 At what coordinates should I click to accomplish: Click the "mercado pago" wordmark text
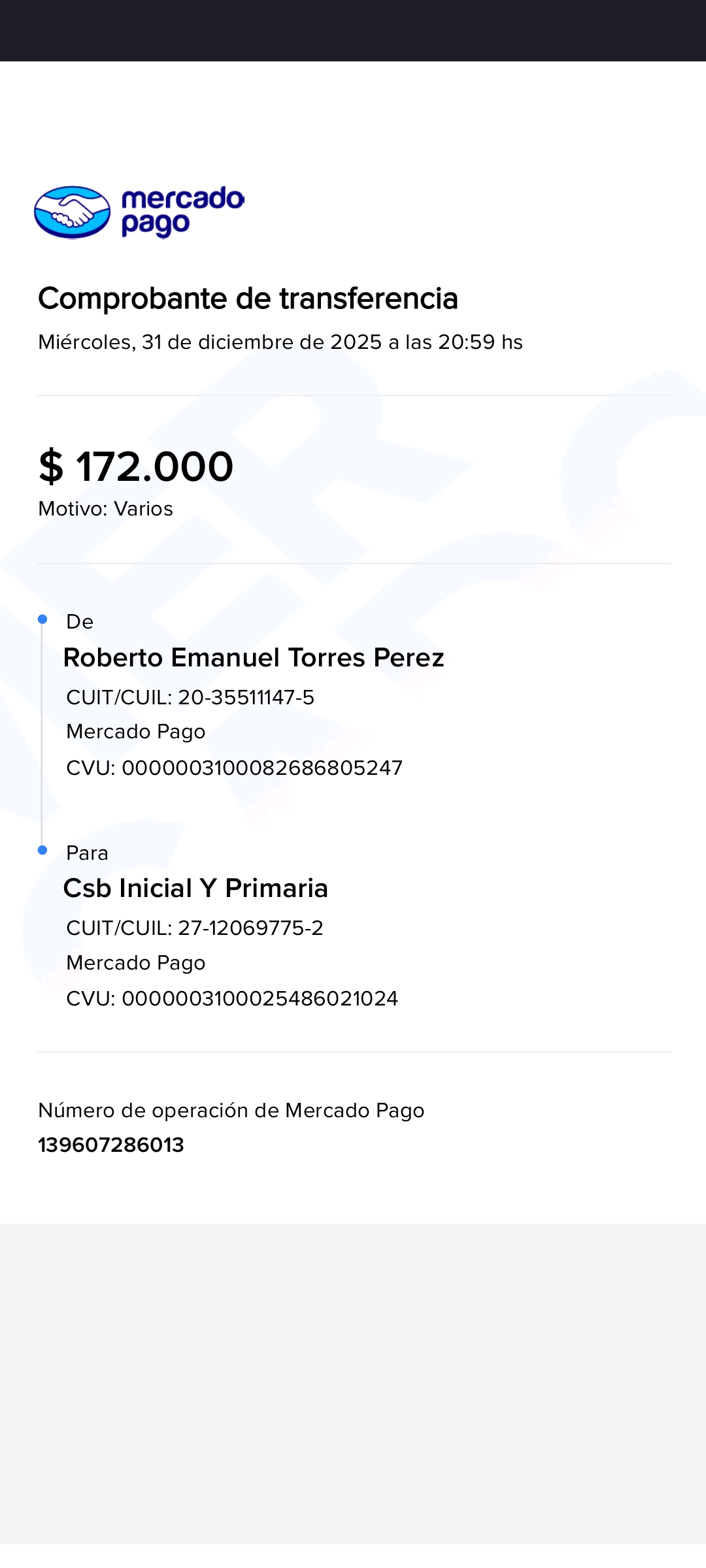pos(182,211)
